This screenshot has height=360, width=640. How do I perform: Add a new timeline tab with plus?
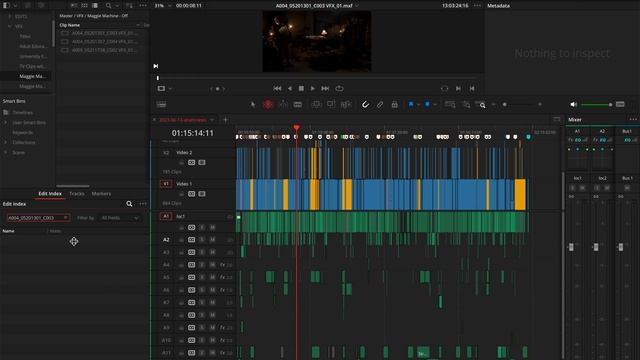(x=225, y=120)
